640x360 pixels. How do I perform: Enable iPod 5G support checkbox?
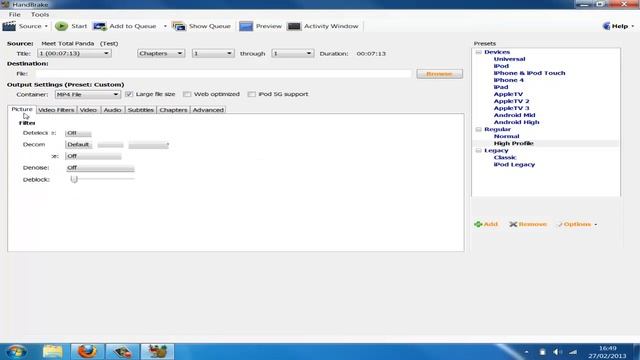(251, 94)
